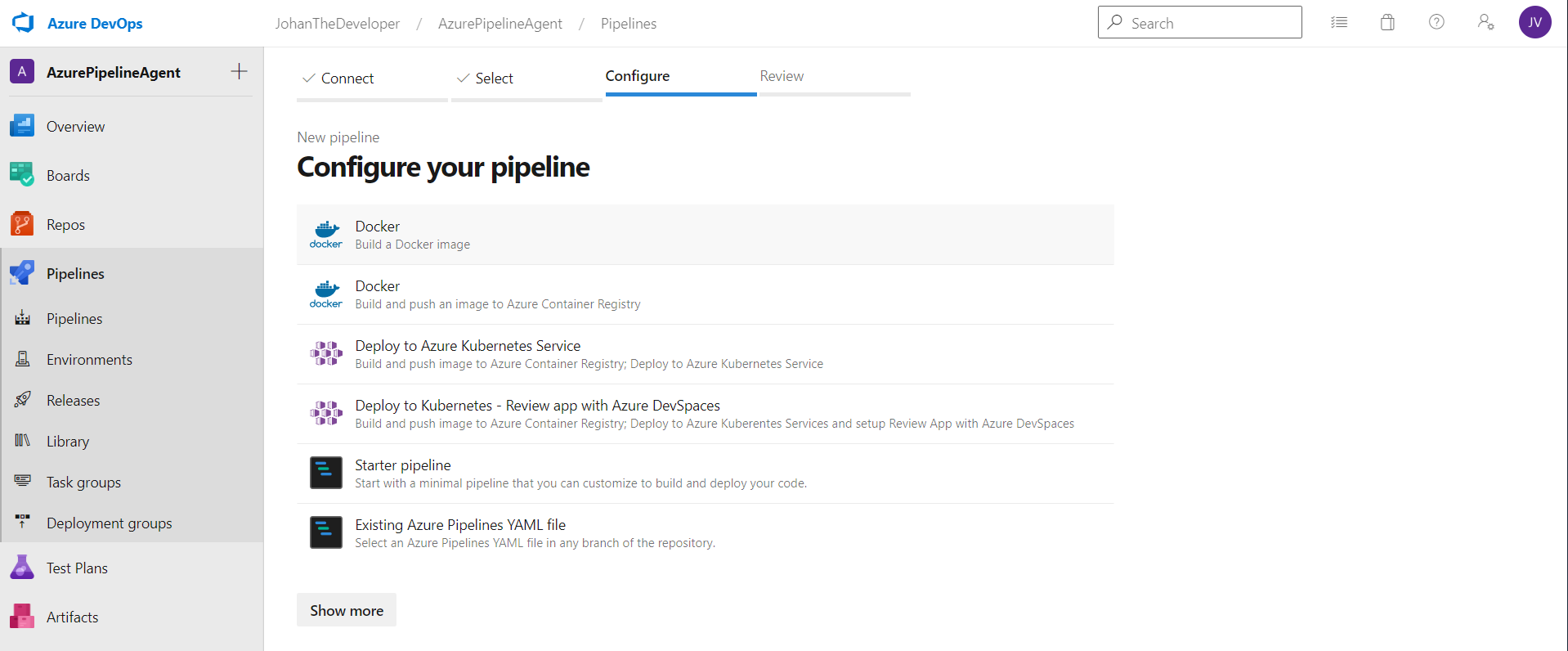The image size is (1568, 651).
Task: Open the Overview sidebar icon
Action: [22, 126]
